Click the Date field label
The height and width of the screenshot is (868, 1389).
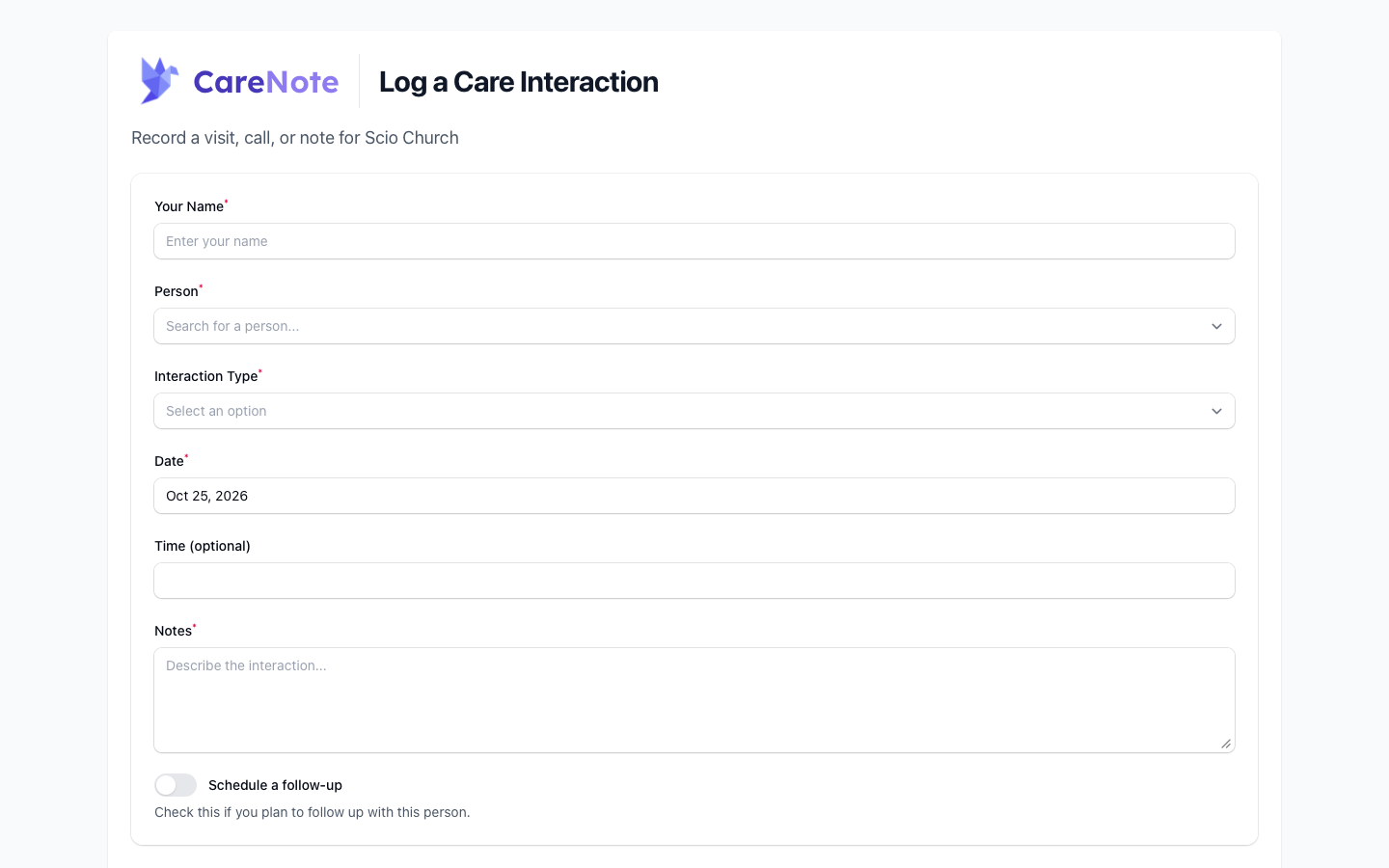169,461
